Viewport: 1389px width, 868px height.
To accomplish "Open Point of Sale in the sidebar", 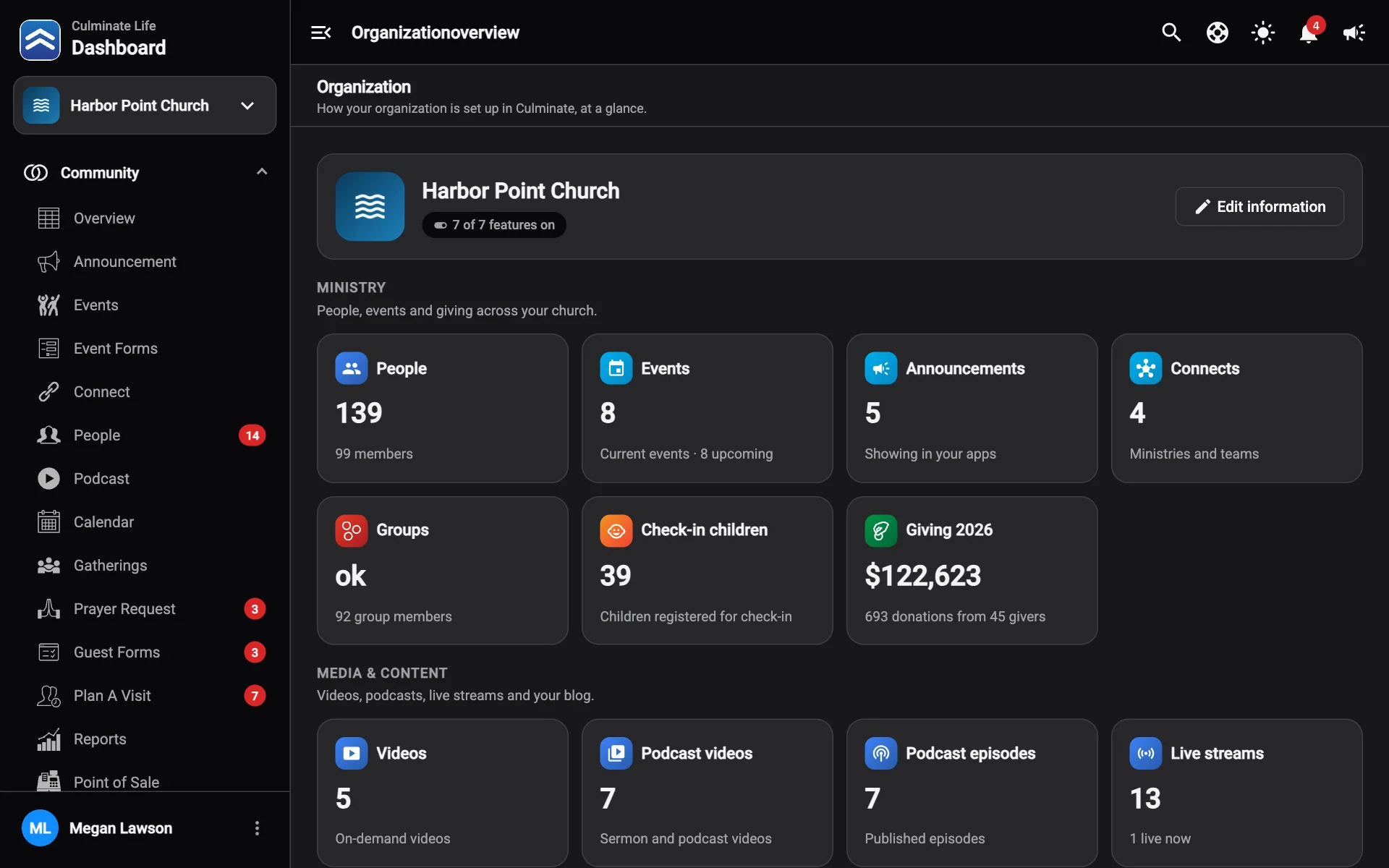I will pyautogui.click(x=145, y=782).
